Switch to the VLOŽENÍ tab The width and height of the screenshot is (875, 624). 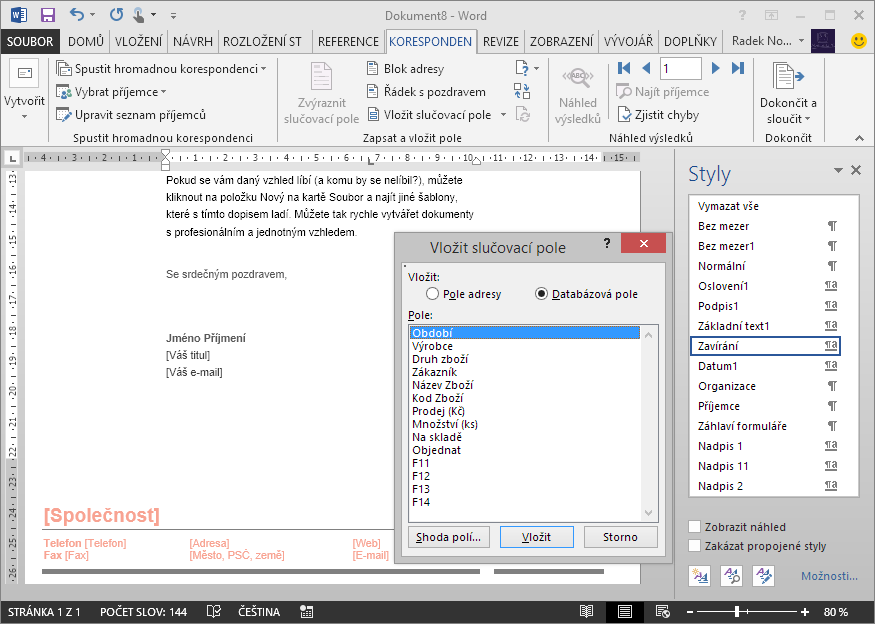tap(138, 41)
